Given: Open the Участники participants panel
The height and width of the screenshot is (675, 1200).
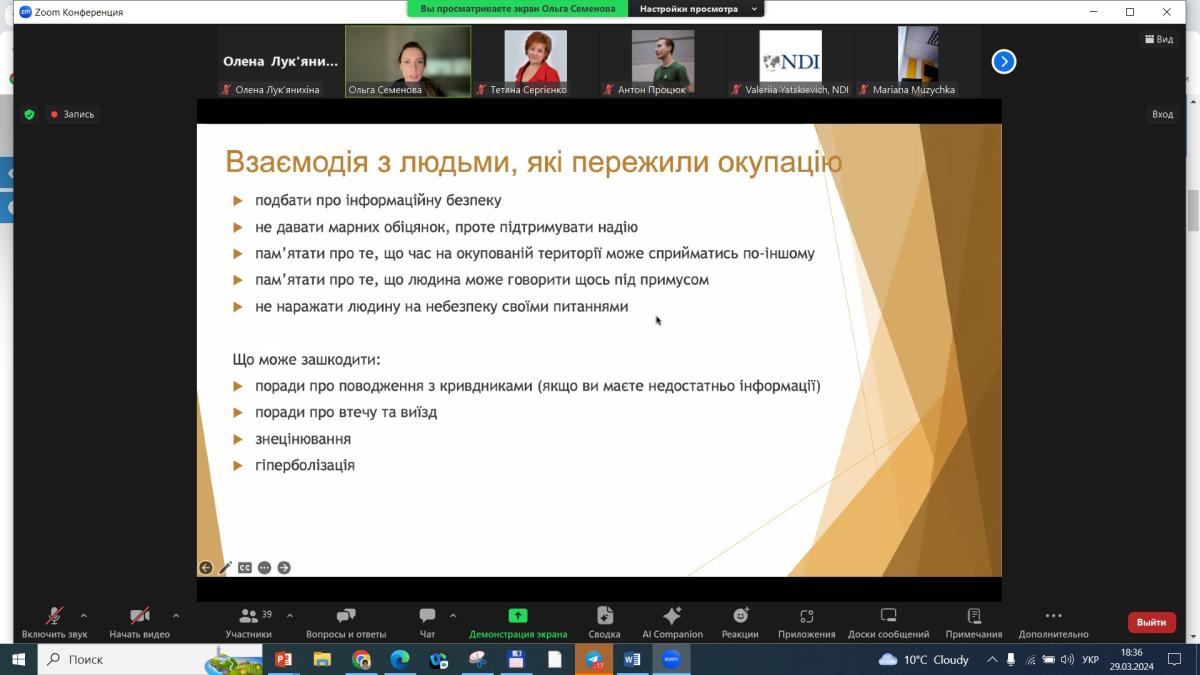Looking at the screenshot, I should tap(248, 622).
